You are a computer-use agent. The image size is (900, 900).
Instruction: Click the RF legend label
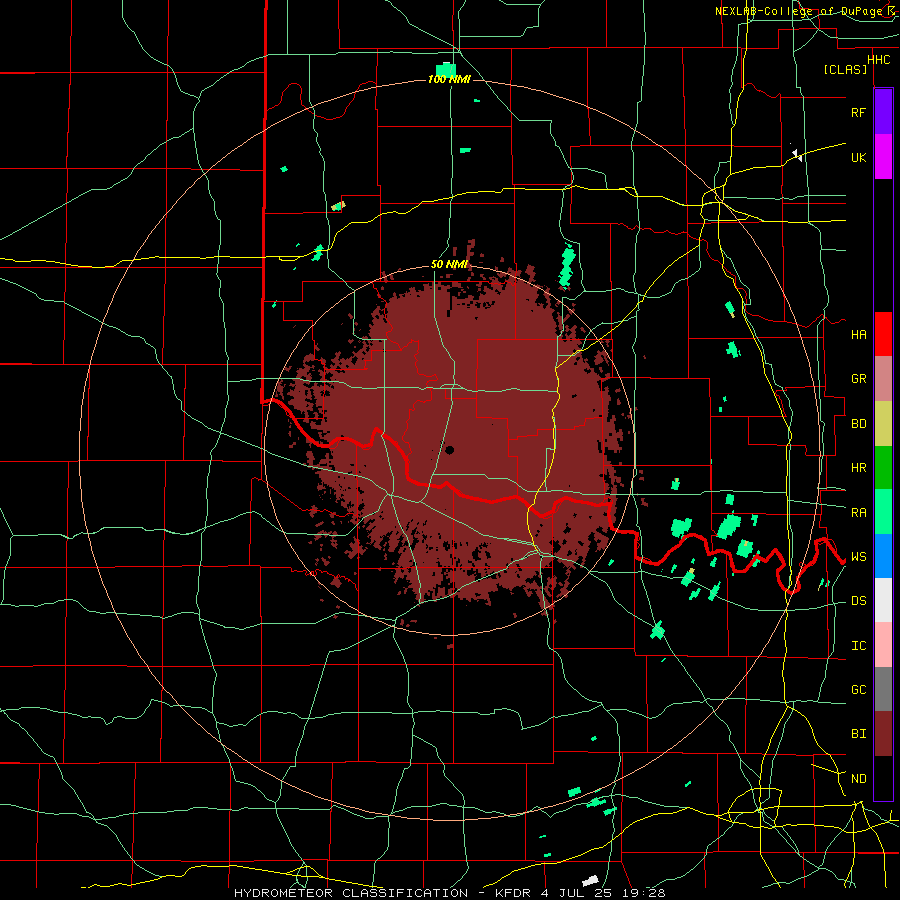[x=858, y=112]
